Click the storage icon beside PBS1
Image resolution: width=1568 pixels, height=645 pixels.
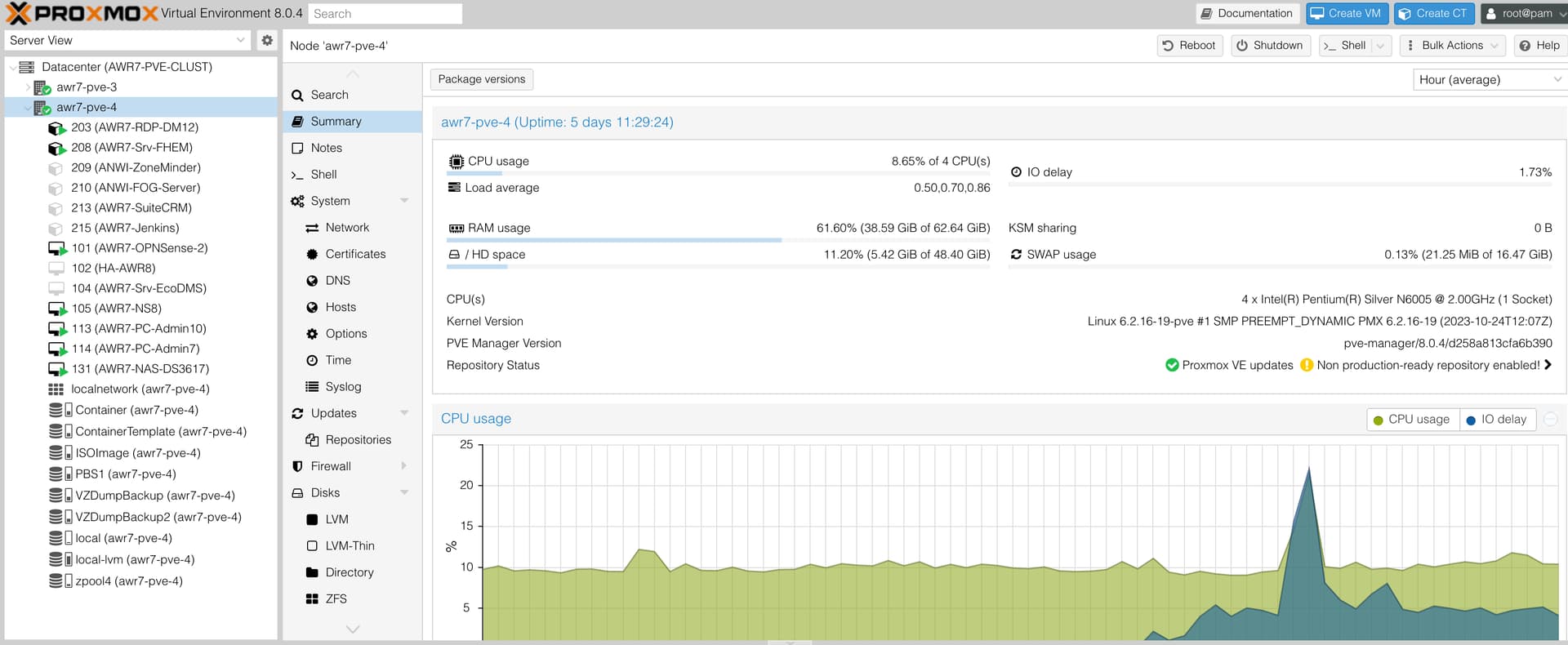tap(60, 474)
